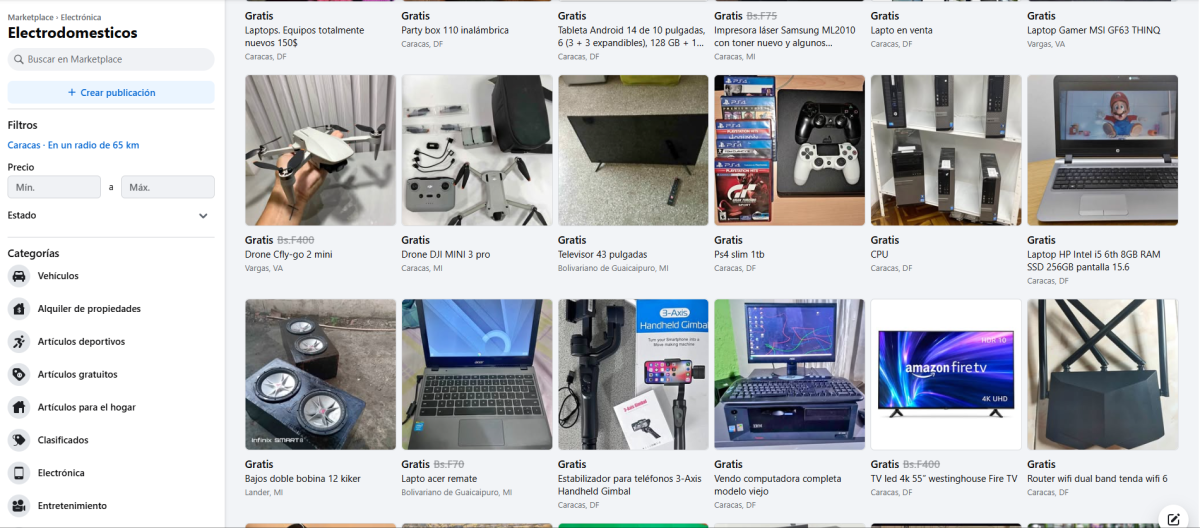Choose the Artículos gratuitos tag icon
This screenshot has width=1200, height=528.
[x=18, y=375]
